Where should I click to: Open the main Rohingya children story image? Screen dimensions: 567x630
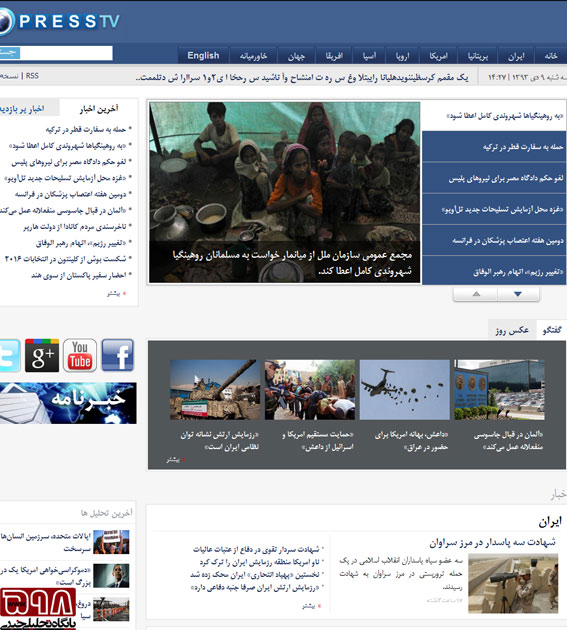[x=285, y=192]
